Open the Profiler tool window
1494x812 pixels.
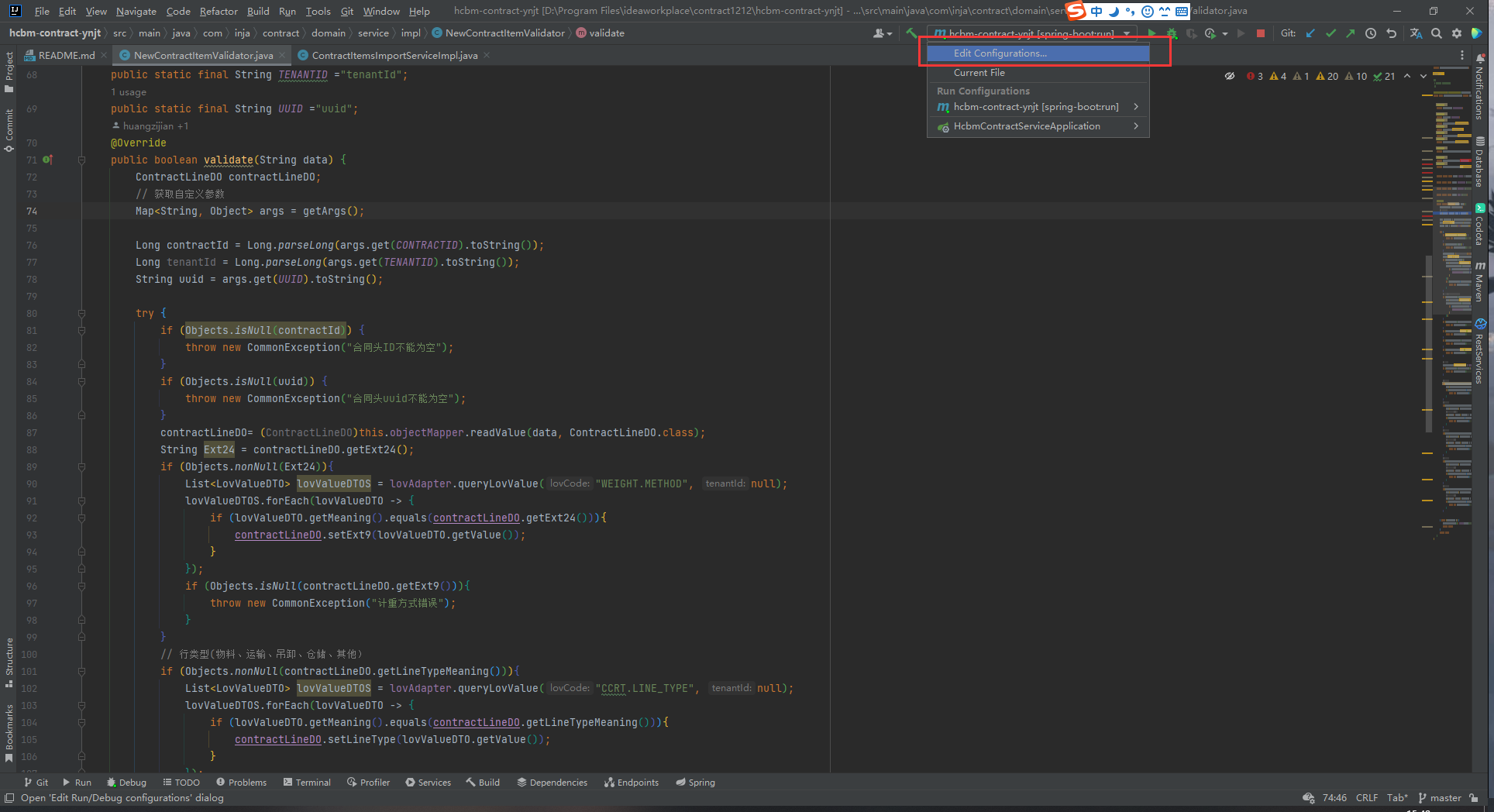click(x=368, y=783)
